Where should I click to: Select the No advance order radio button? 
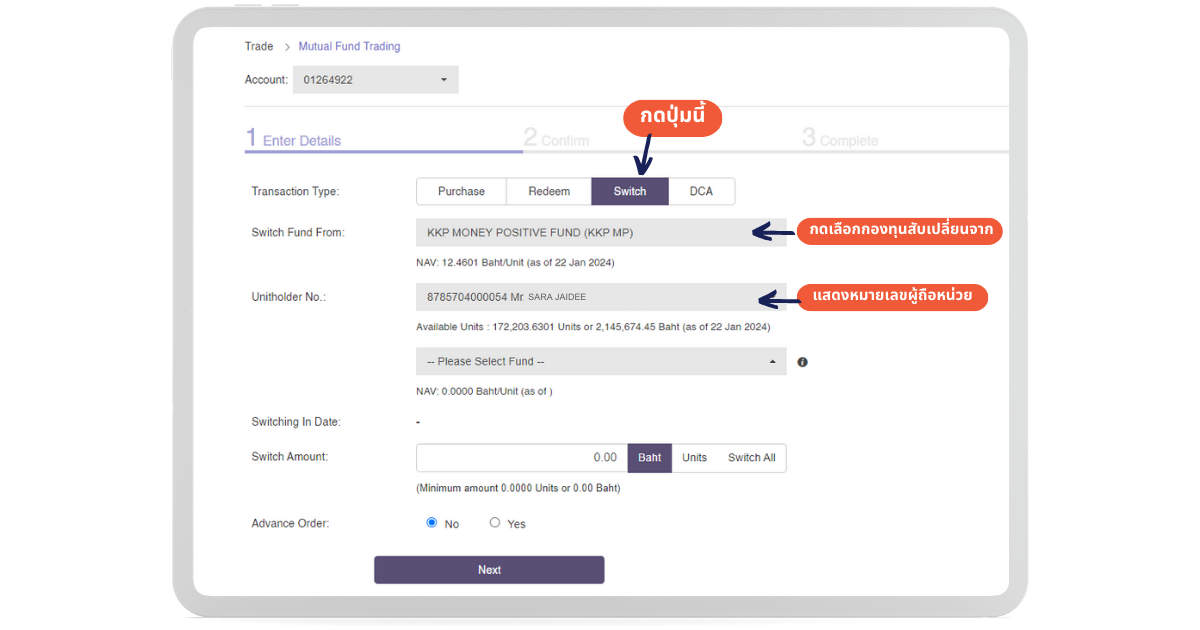point(432,522)
